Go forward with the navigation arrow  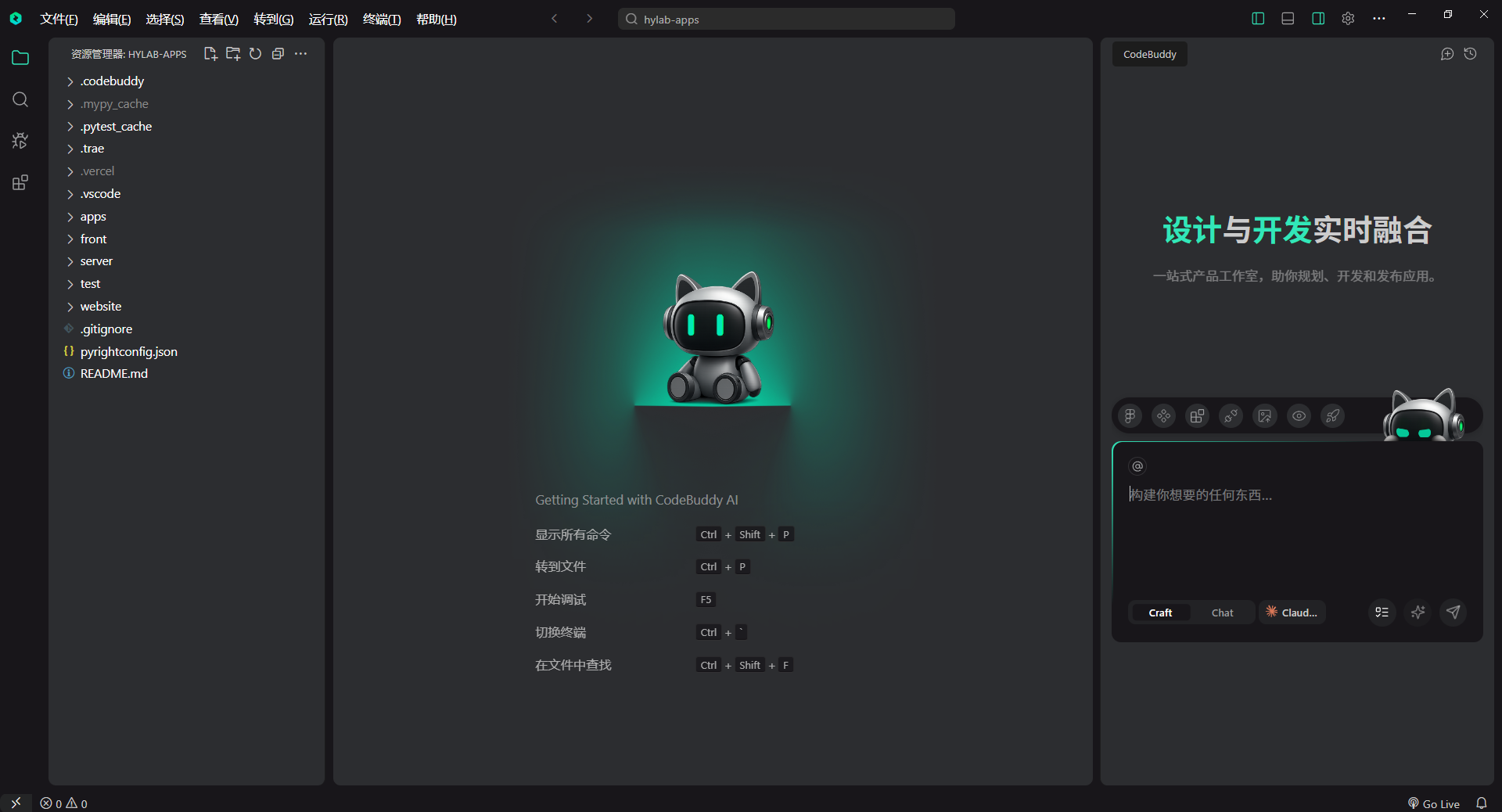(589, 19)
